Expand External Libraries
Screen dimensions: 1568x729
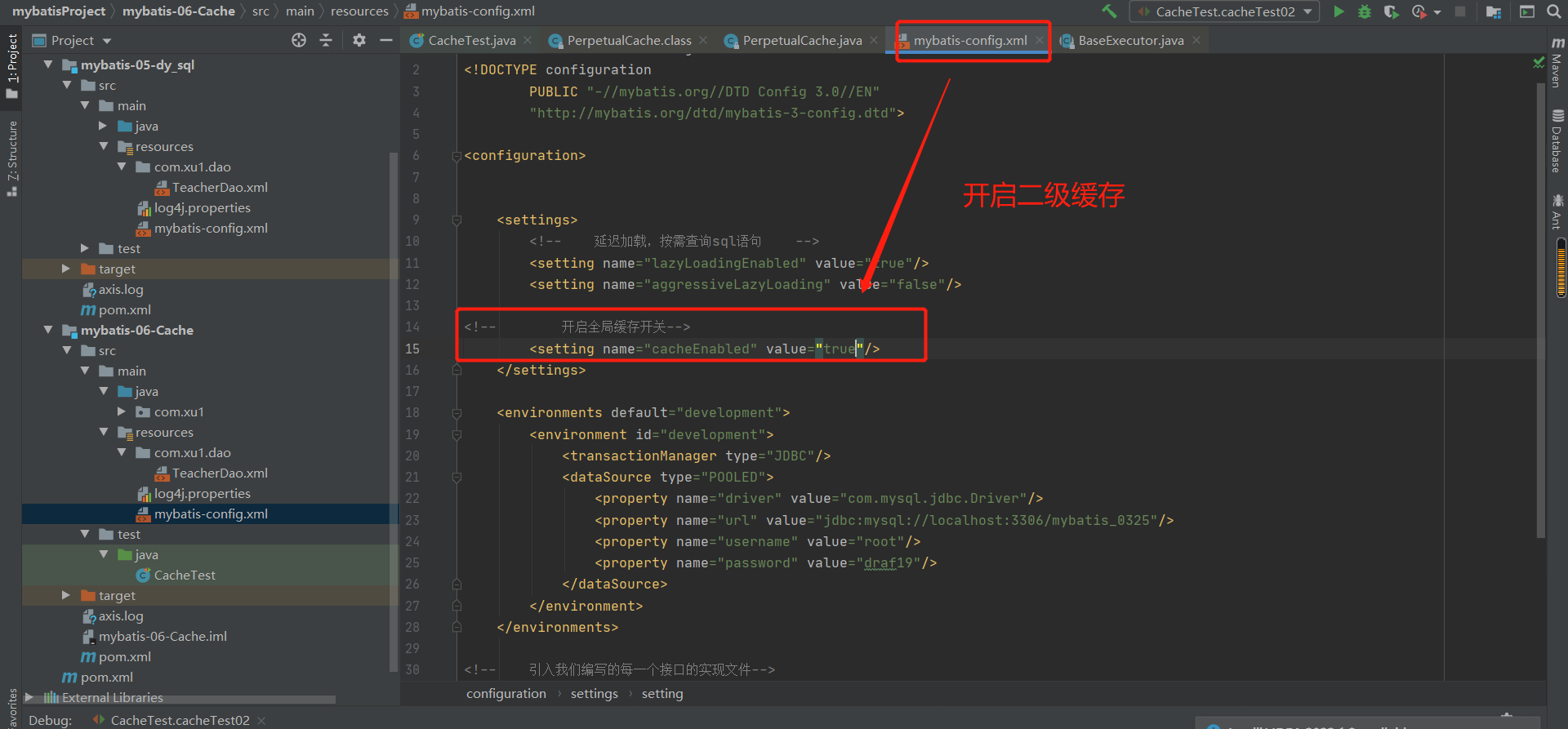pos(29,697)
